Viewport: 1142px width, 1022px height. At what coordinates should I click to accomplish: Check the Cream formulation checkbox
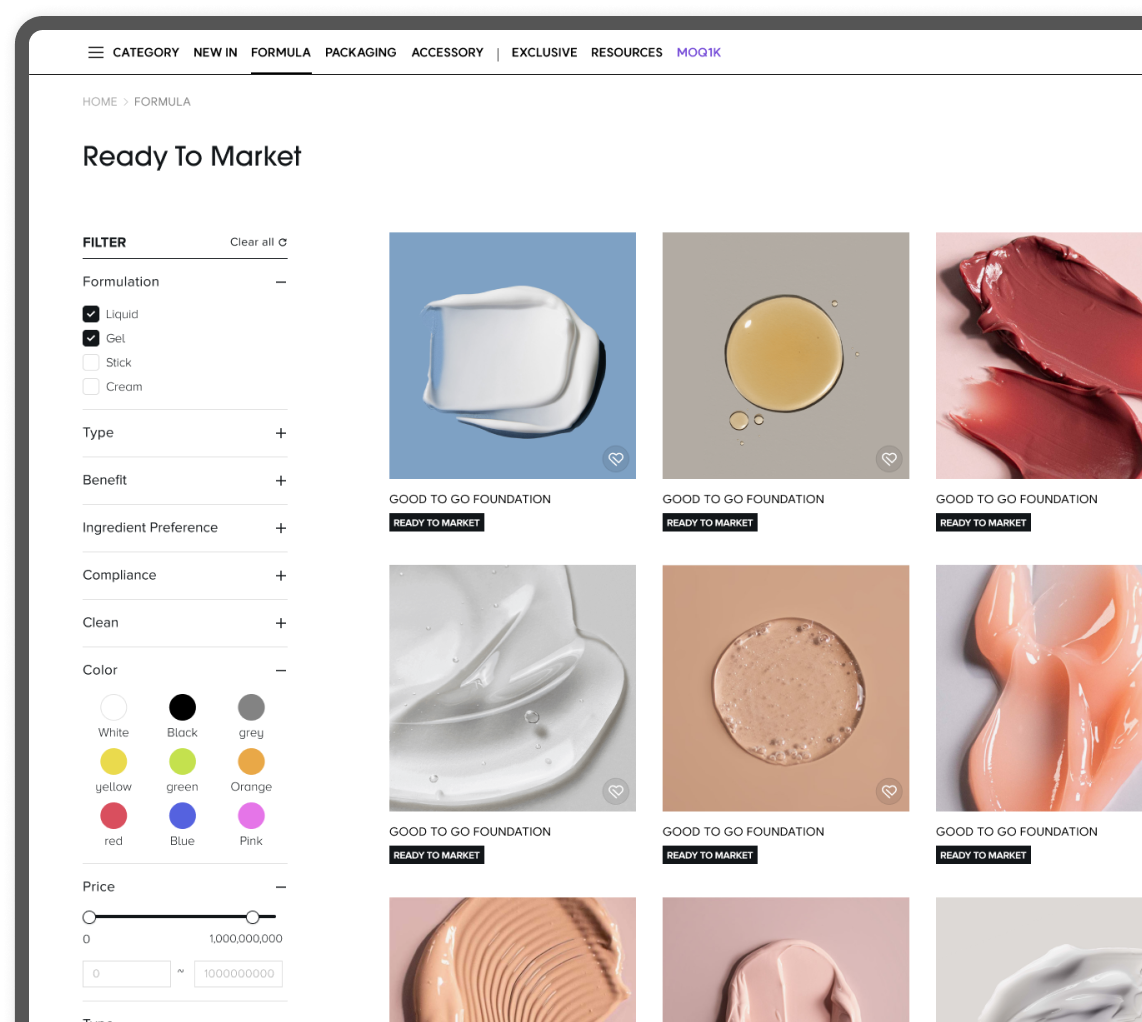pos(91,386)
